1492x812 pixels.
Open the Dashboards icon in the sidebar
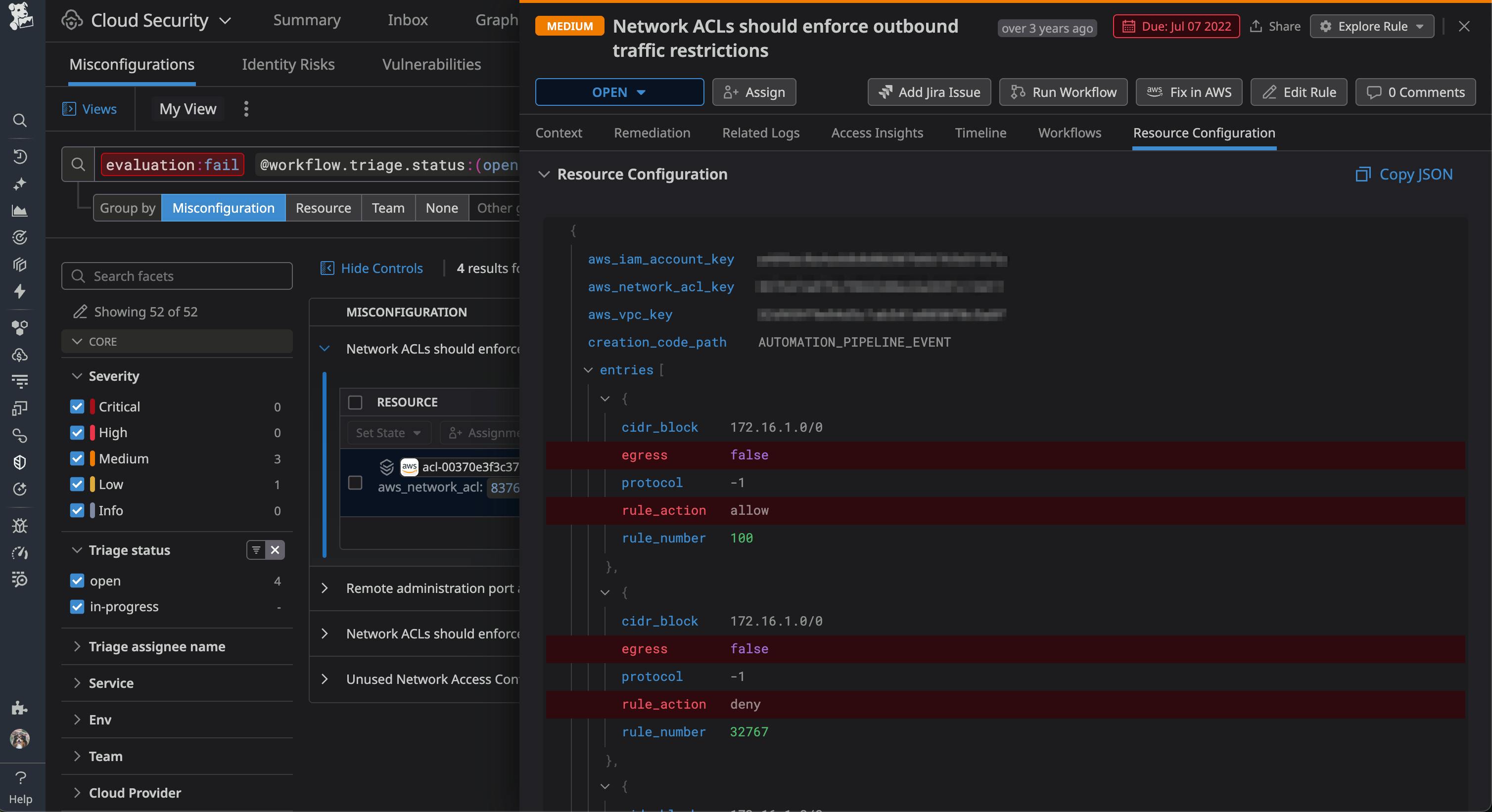point(20,210)
